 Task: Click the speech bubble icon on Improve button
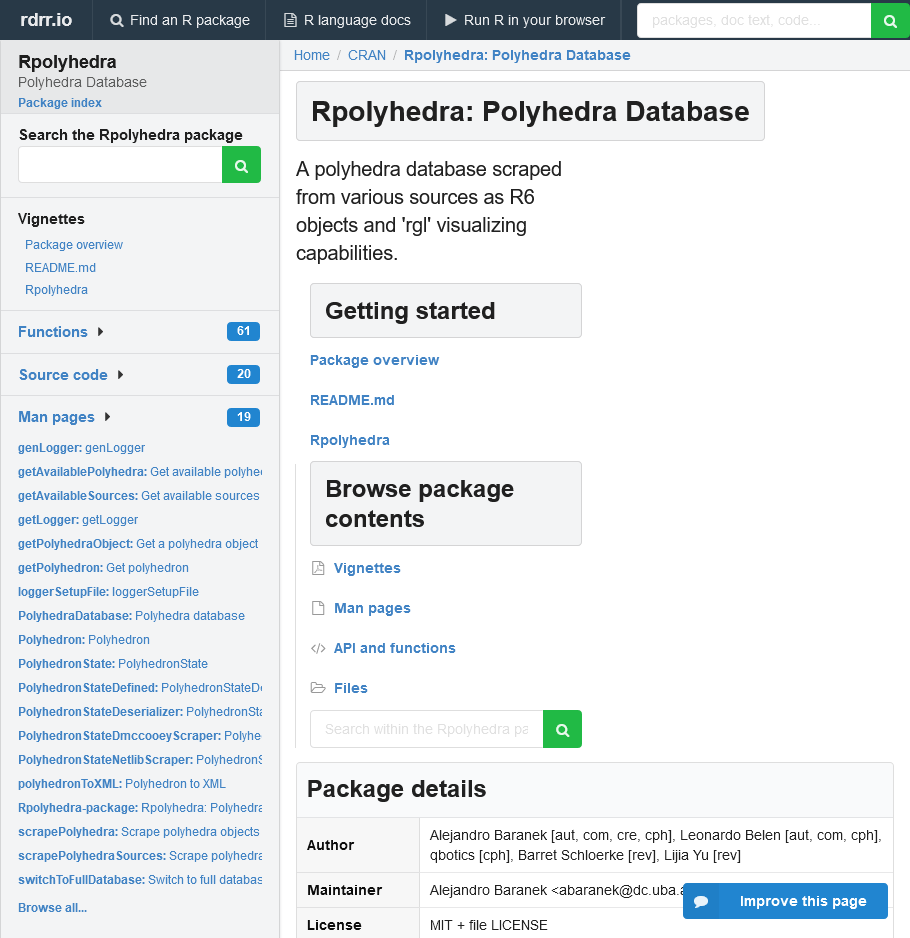pyautogui.click(x=701, y=901)
